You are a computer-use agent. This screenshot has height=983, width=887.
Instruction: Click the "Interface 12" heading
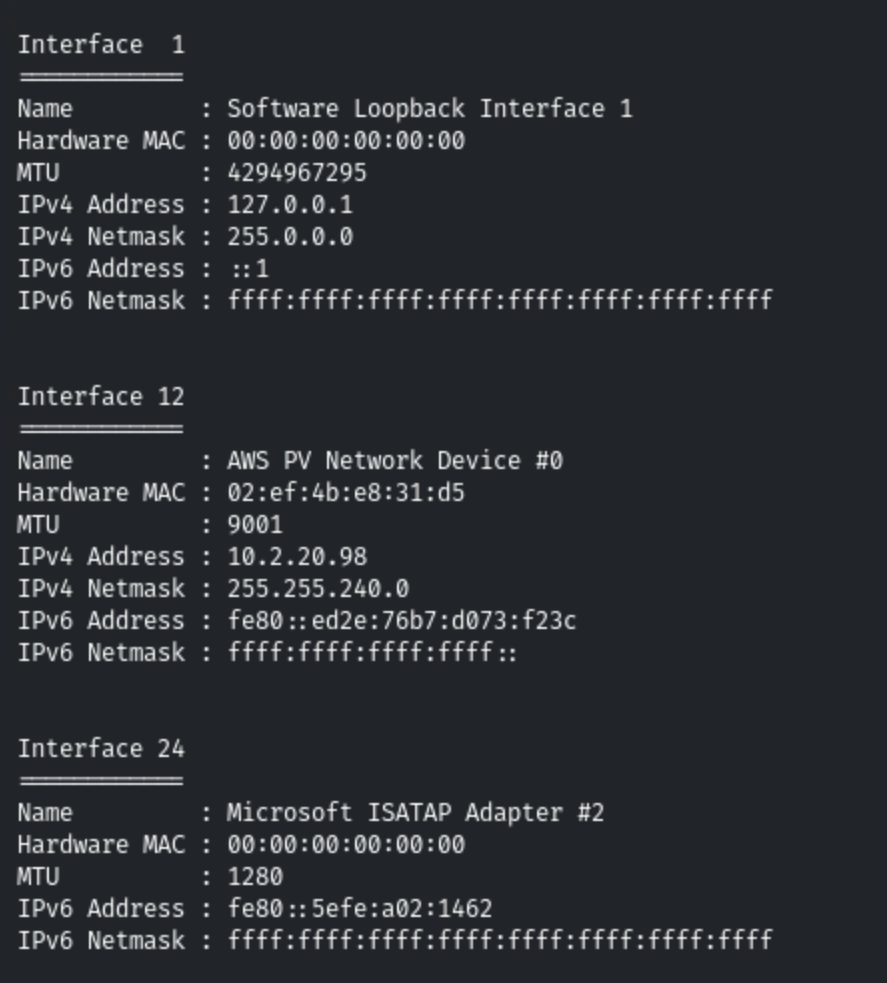coord(101,397)
